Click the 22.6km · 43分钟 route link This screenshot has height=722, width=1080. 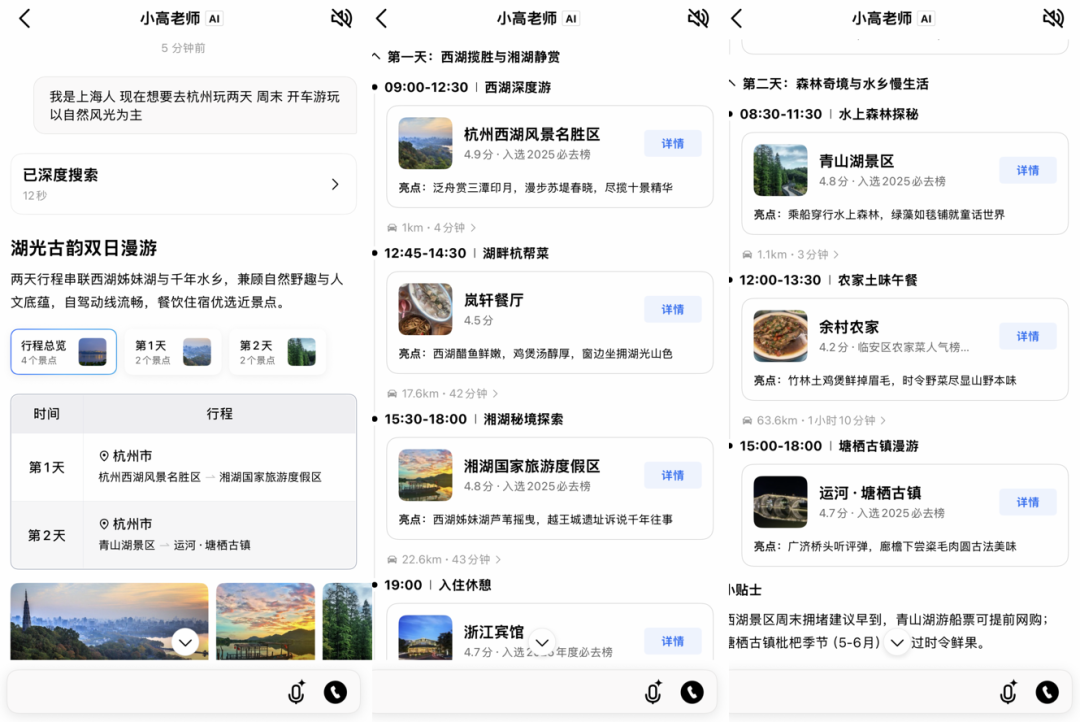pos(444,559)
